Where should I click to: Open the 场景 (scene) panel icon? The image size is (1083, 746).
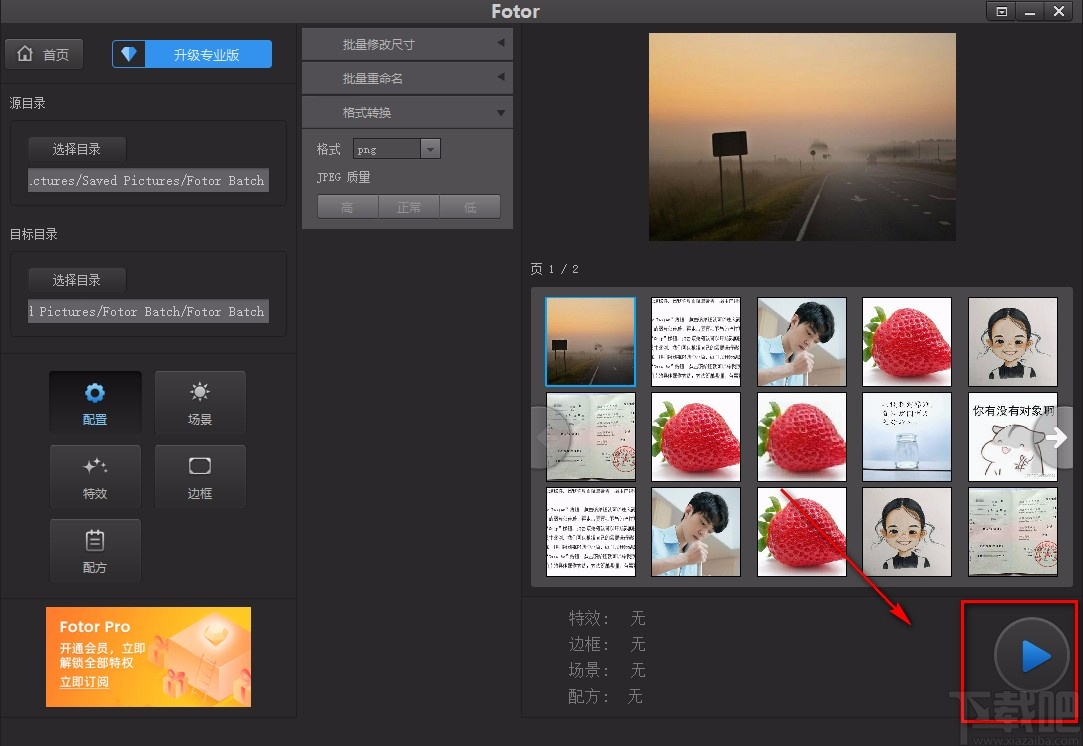click(x=200, y=402)
